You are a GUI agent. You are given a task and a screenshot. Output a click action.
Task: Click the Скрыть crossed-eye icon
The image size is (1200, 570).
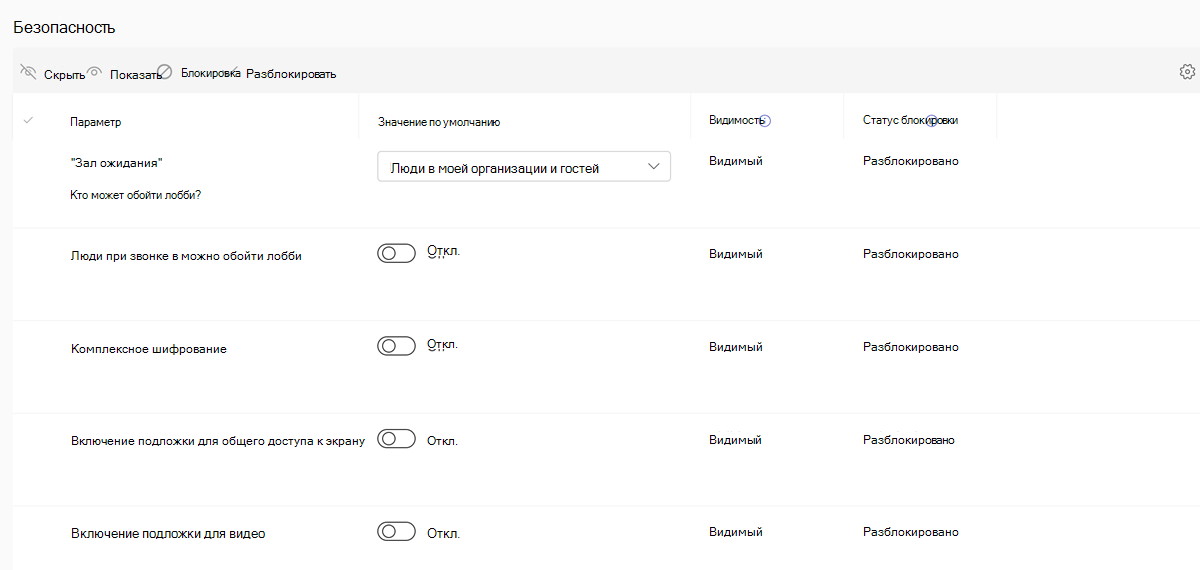28,72
